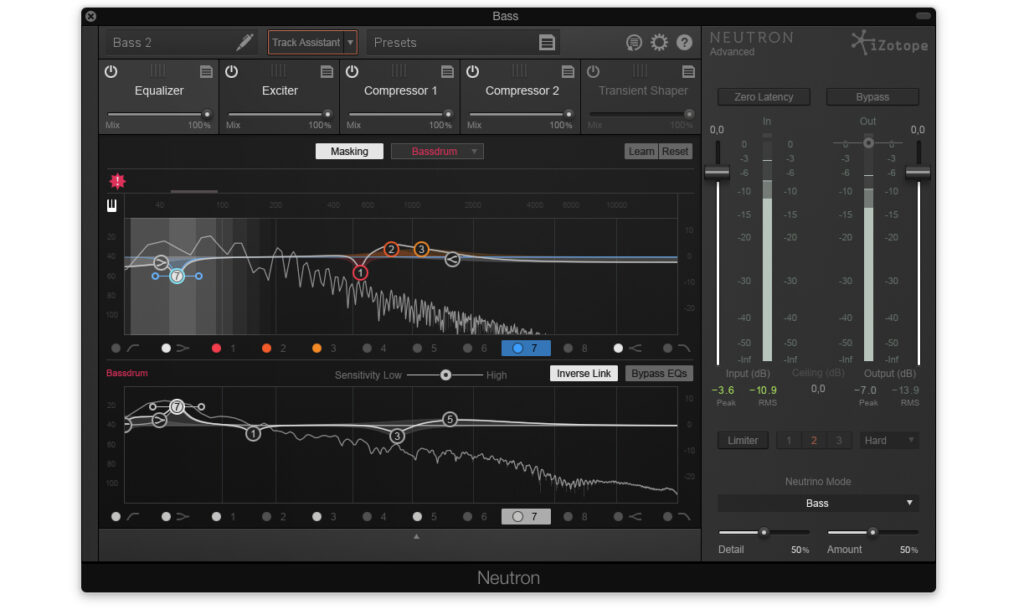
Task: Adjust the Sensitivity slider knob
Action: pyautogui.click(x=445, y=375)
